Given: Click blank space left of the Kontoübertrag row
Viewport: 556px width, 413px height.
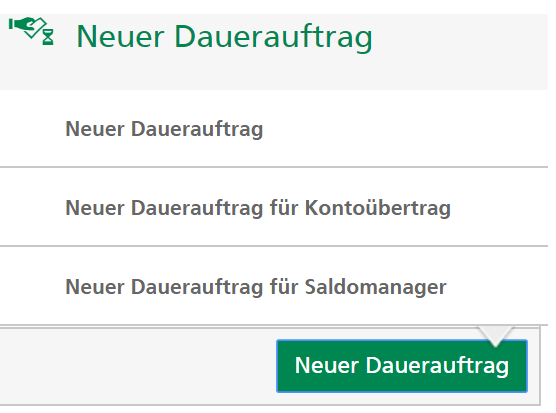Looking at the screenshot, I should tap(33, 207).
